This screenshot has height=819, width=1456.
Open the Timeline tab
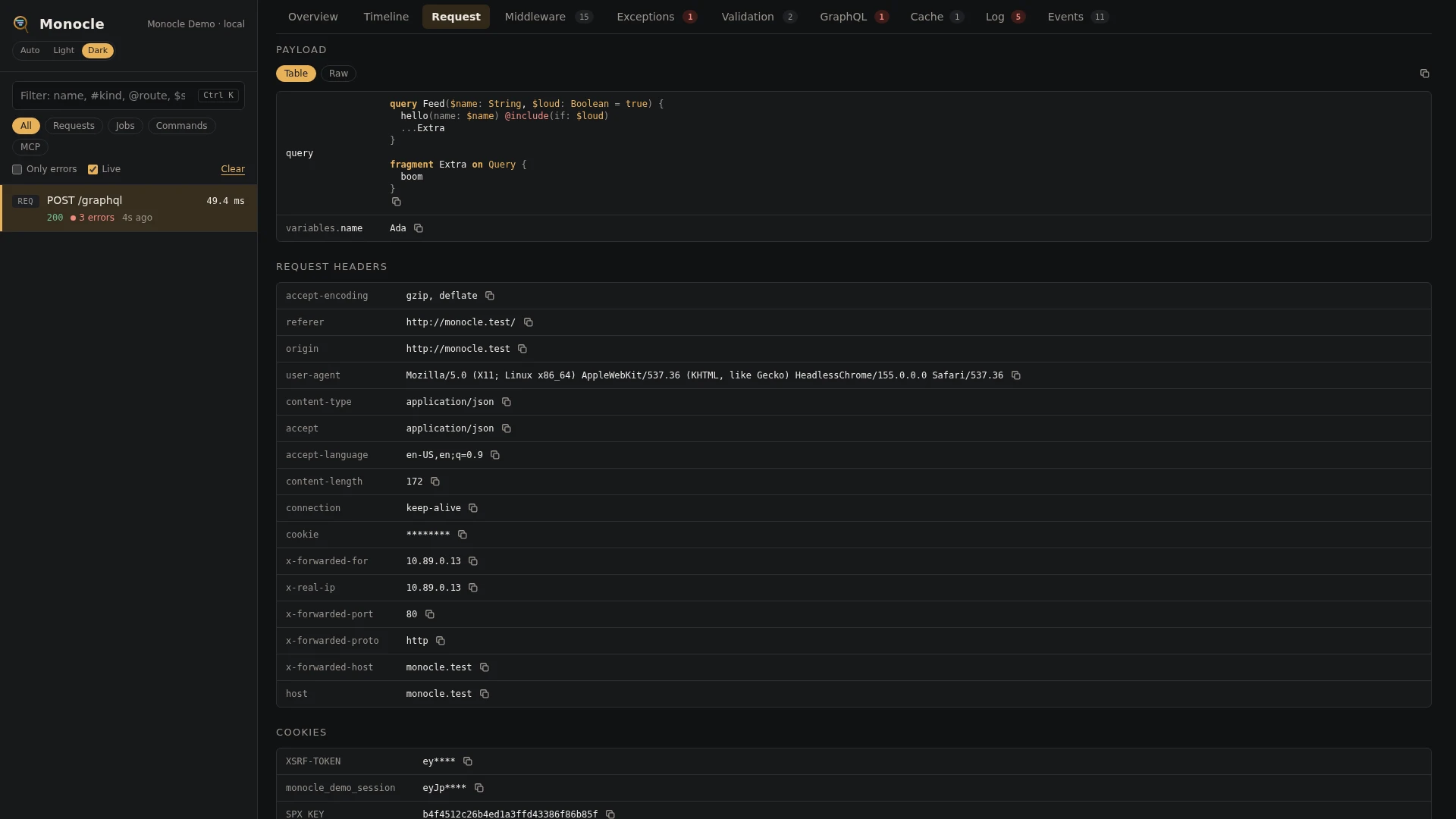click(386, 17)
